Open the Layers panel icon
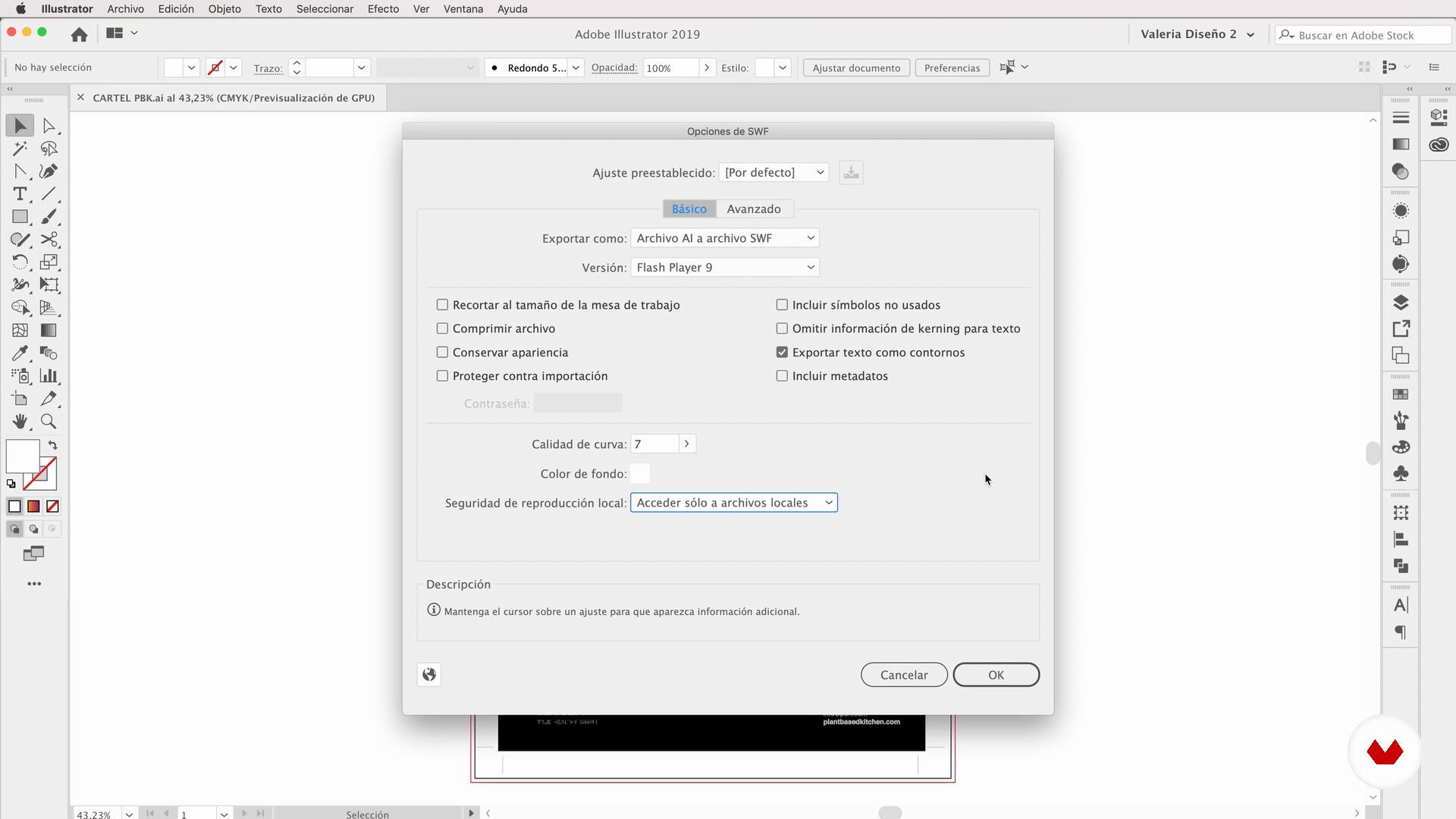Screen dimensions: 1456x819 pyautogui.click(x=1401, y=303)
